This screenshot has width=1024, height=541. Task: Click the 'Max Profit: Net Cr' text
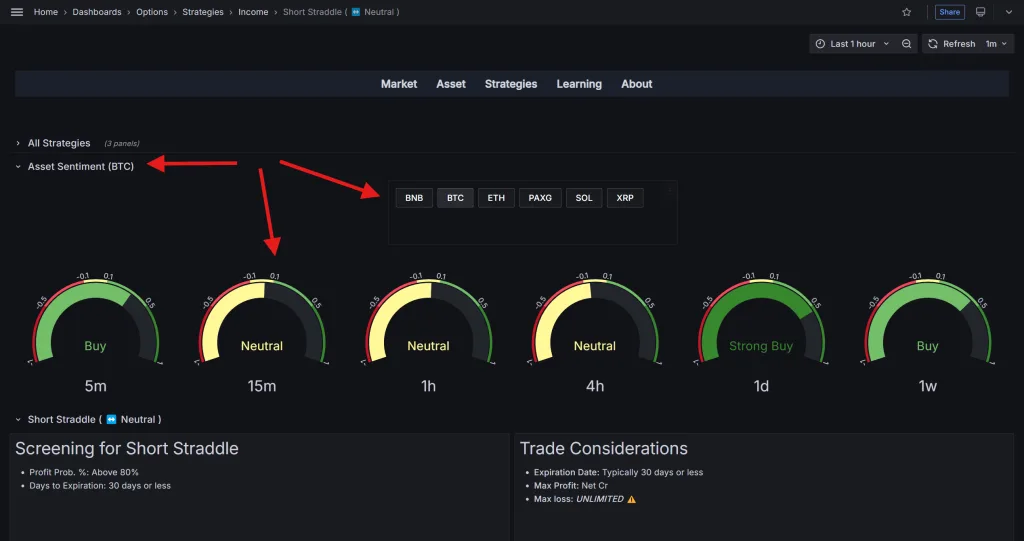click(x=571, y=485)
